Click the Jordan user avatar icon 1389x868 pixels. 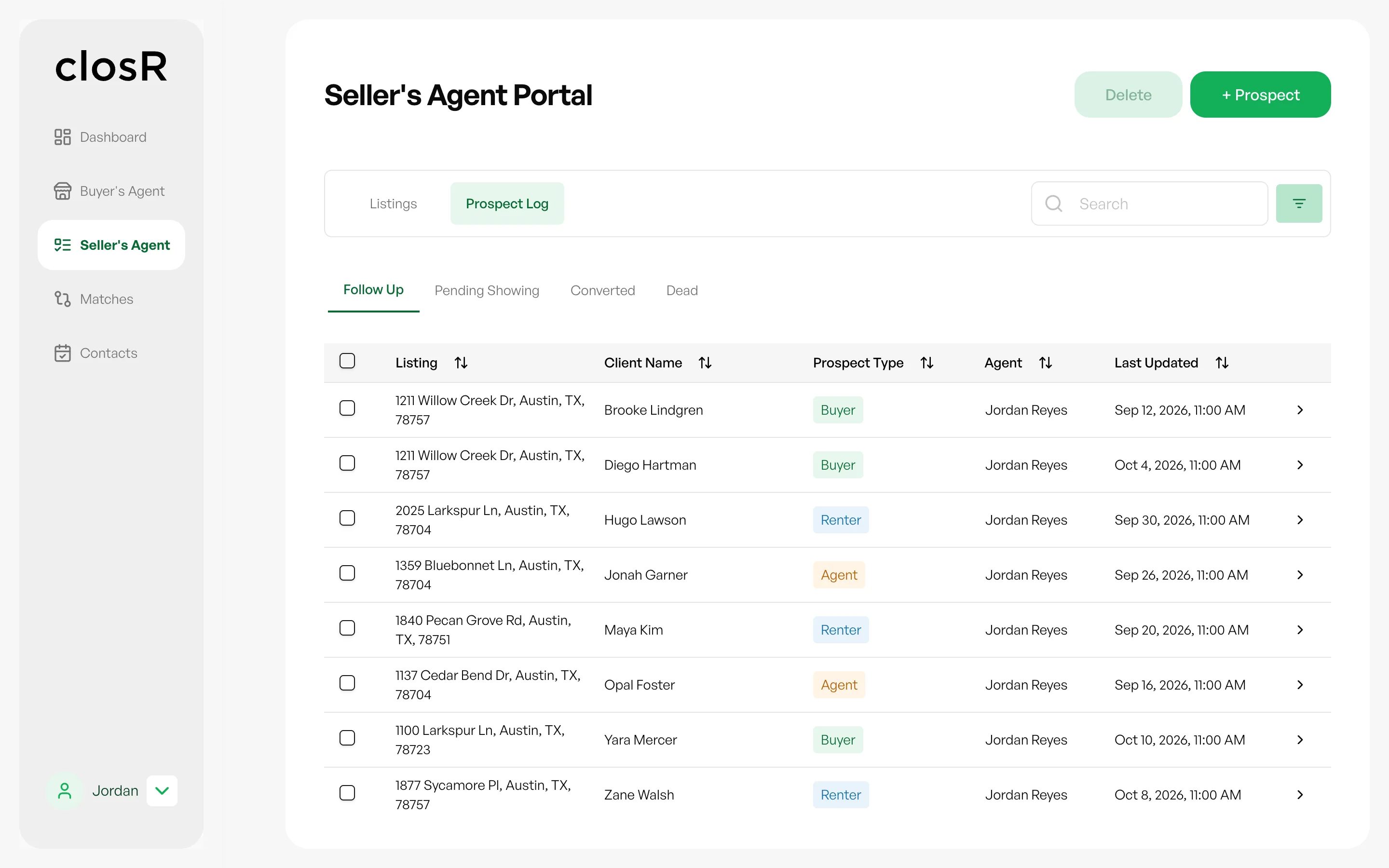tap(65, 790)
